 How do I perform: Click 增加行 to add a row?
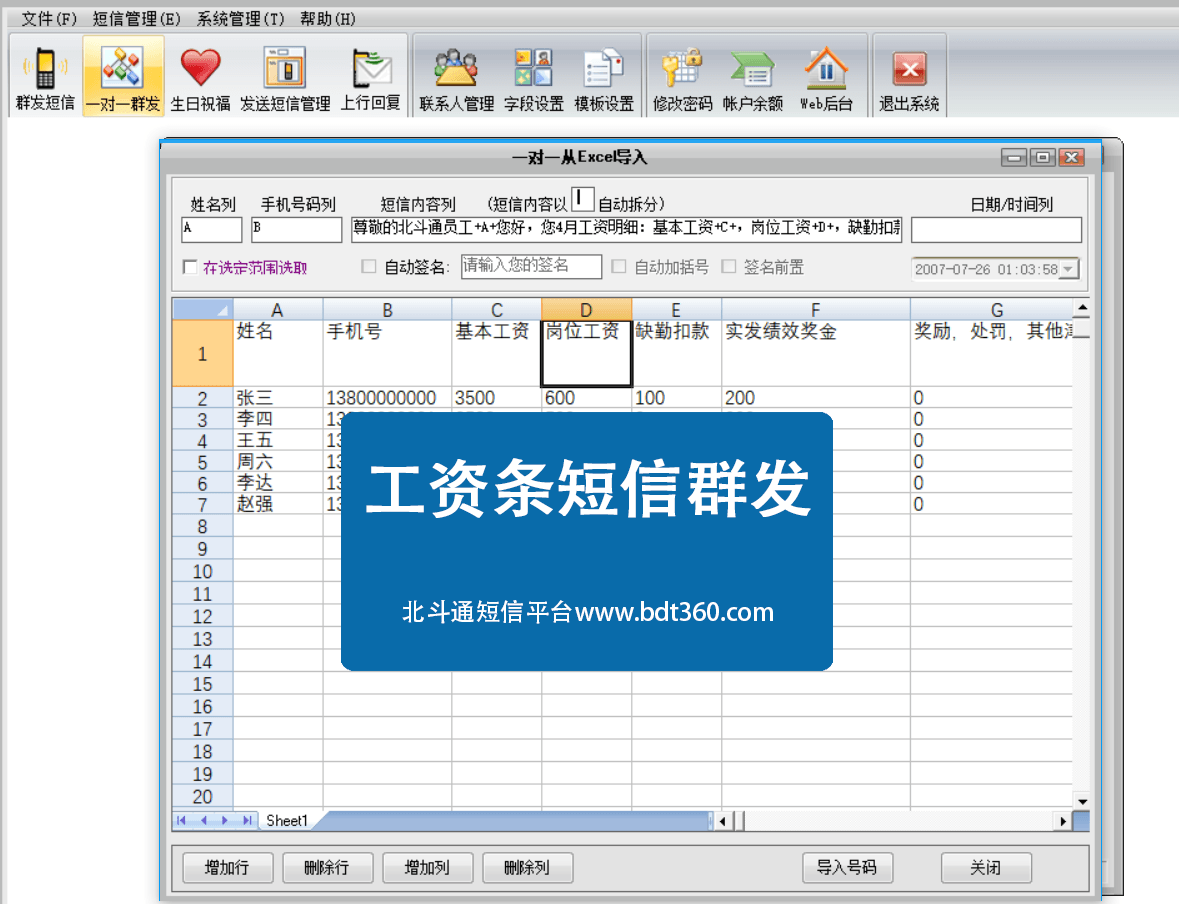[x=227, y=867]
